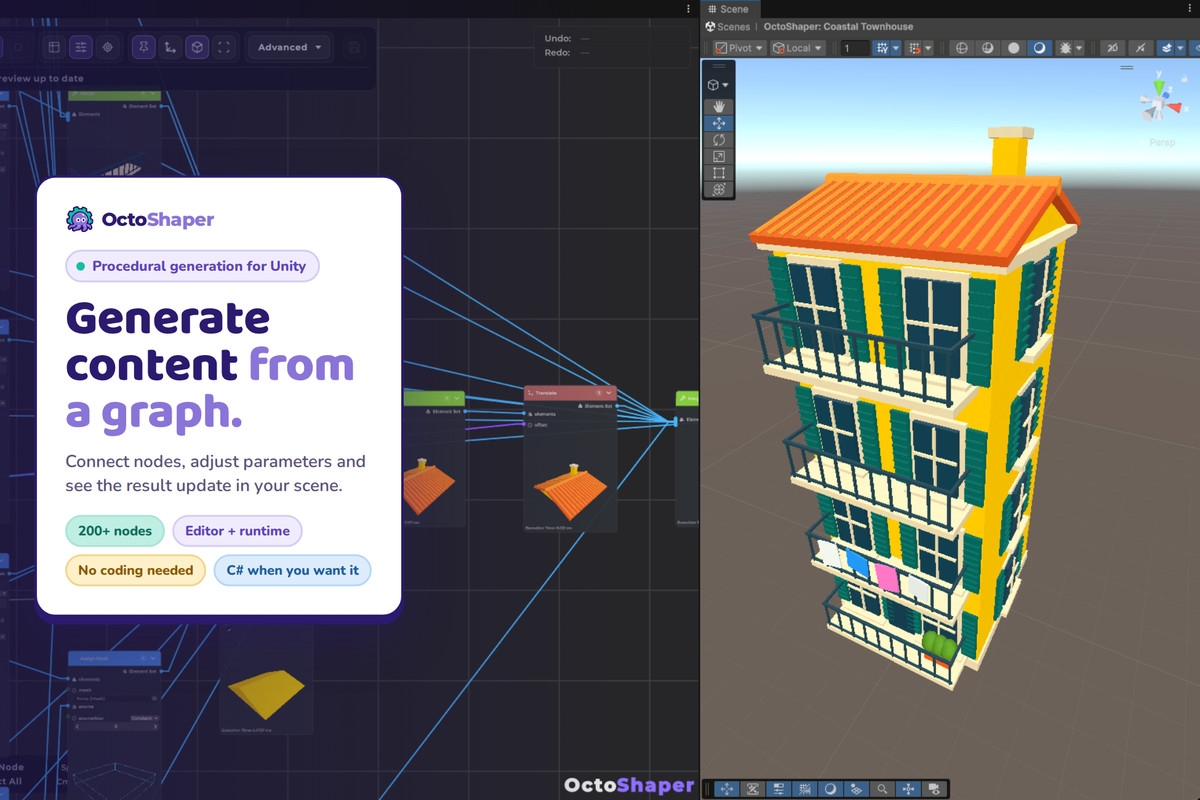Toggle 2D view mode in Scene

click(x=1112, y=48)
